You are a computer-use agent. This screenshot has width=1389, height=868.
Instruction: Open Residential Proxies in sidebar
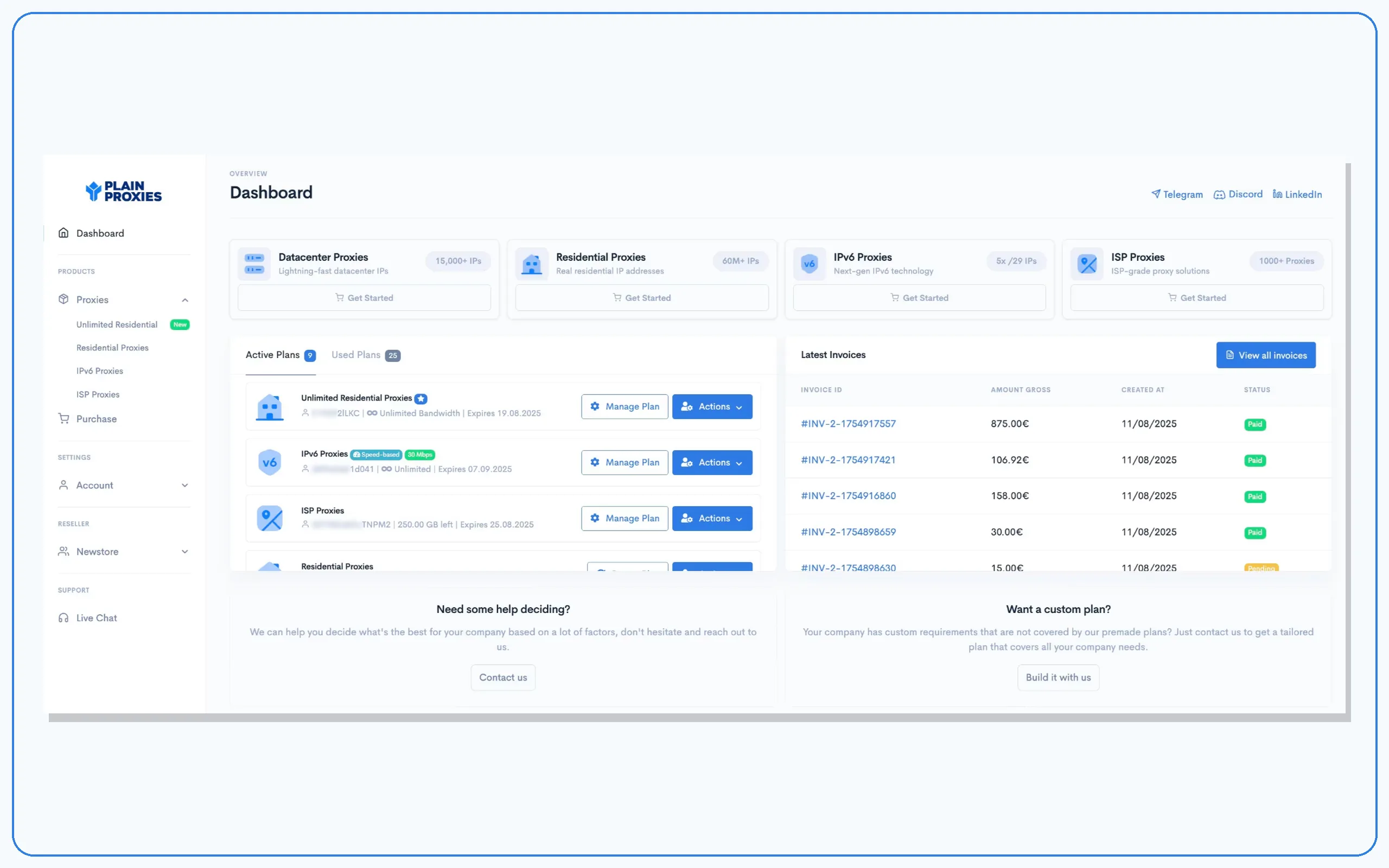[112, 348]
